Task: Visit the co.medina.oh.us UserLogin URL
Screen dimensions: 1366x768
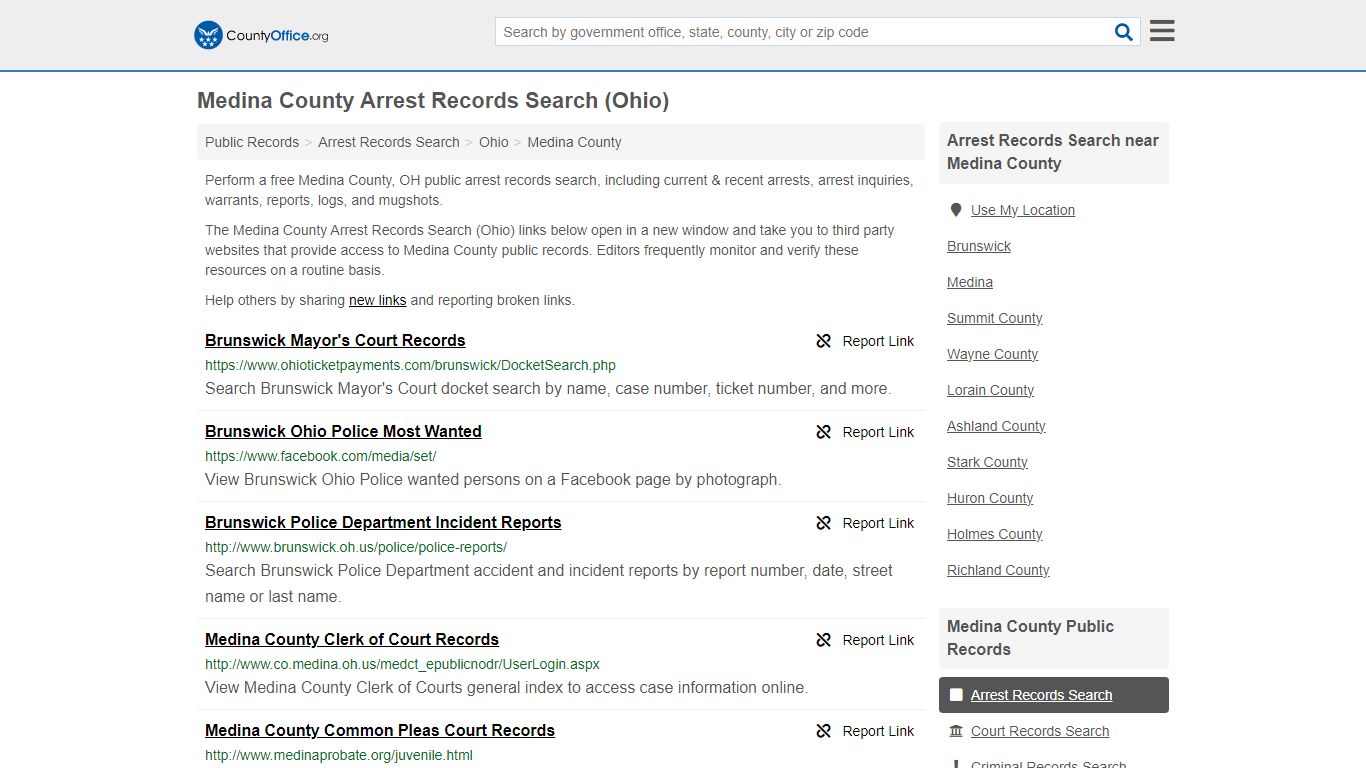Action: tap(402, 664)
